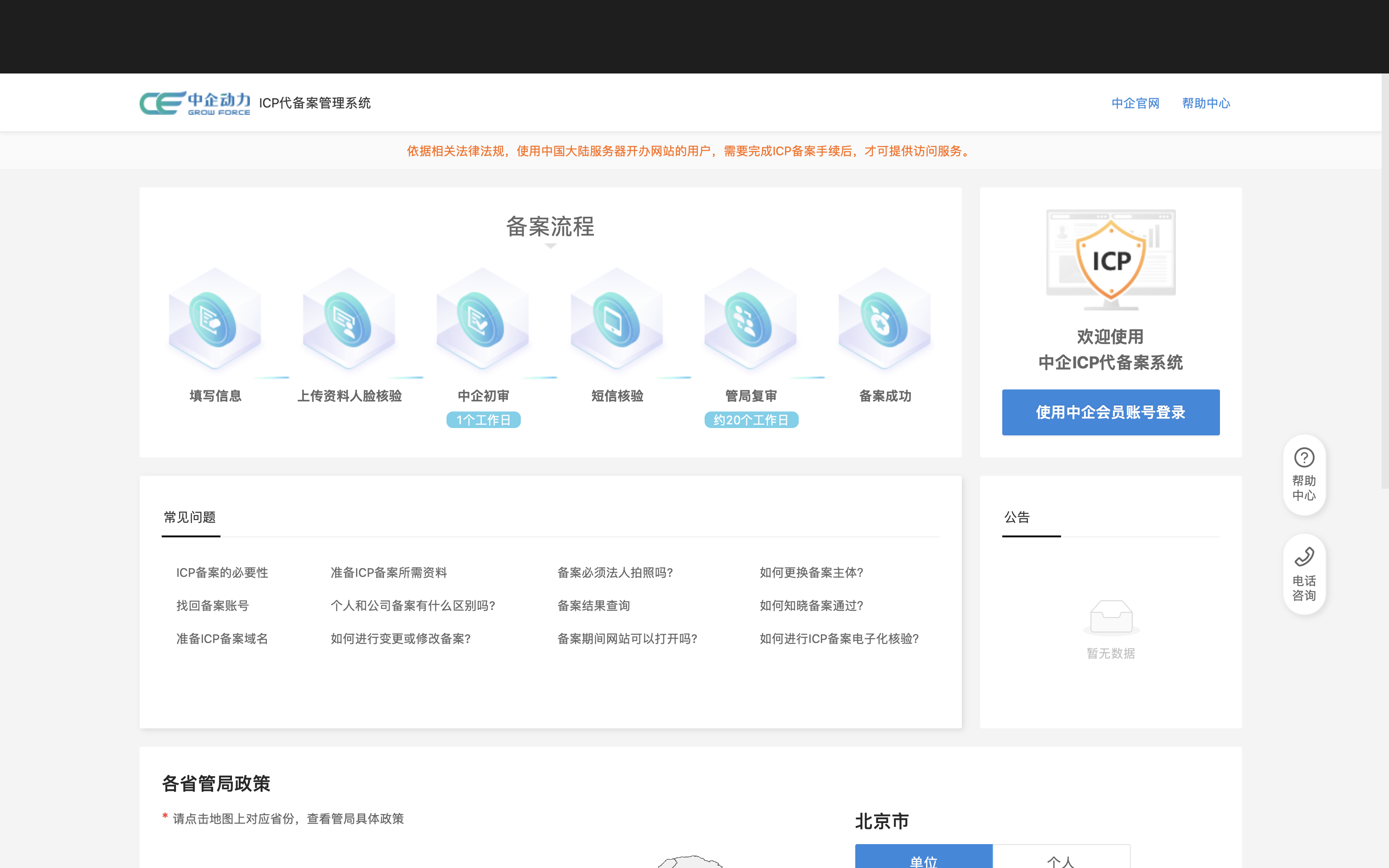This screenshot has width=1389, height=868.
Task: Click the 各省管局政策 heading
Action: [x=216, y=783]
